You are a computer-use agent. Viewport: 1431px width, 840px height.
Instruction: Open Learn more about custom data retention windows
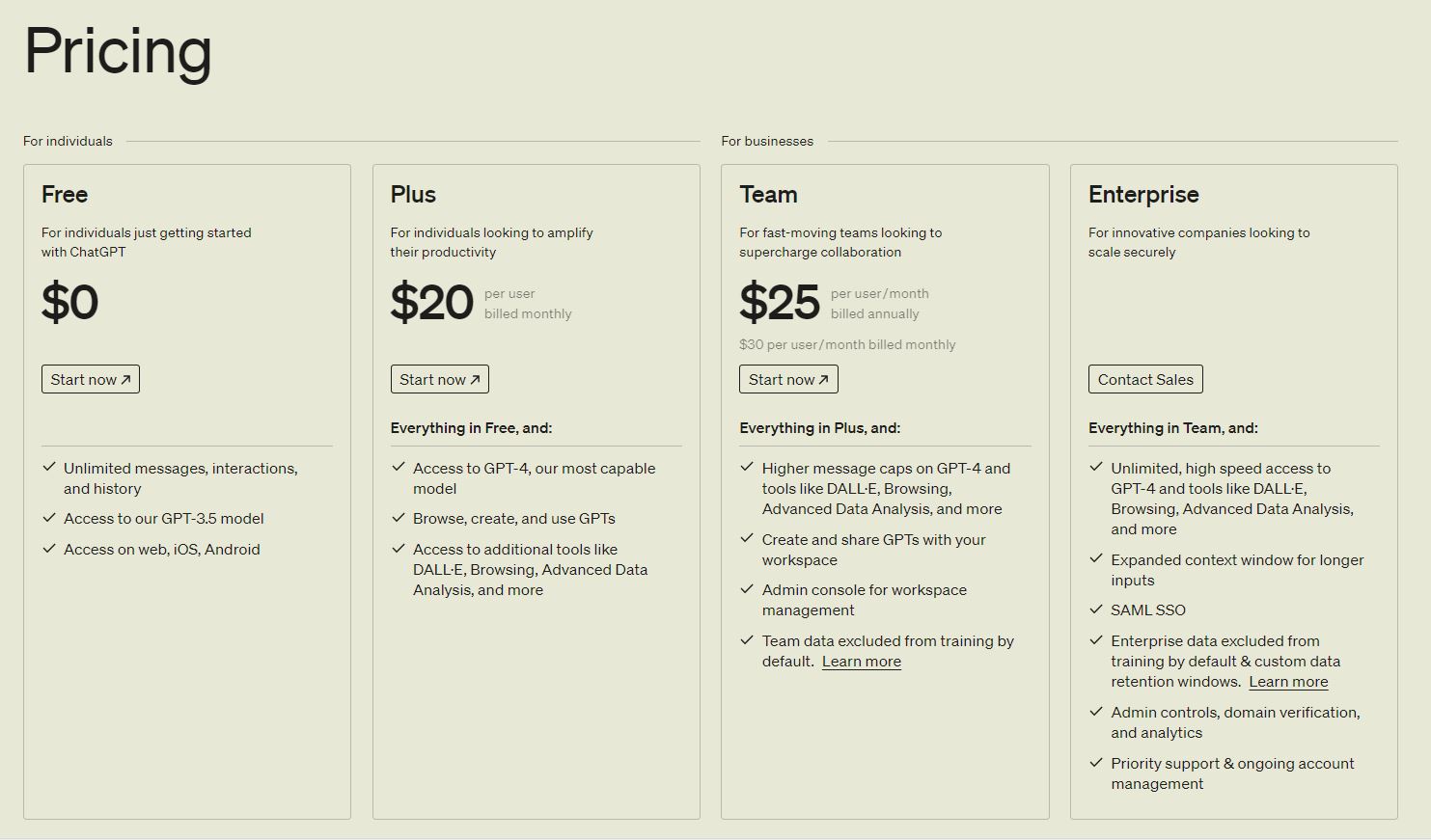[x=1287, y=681]
